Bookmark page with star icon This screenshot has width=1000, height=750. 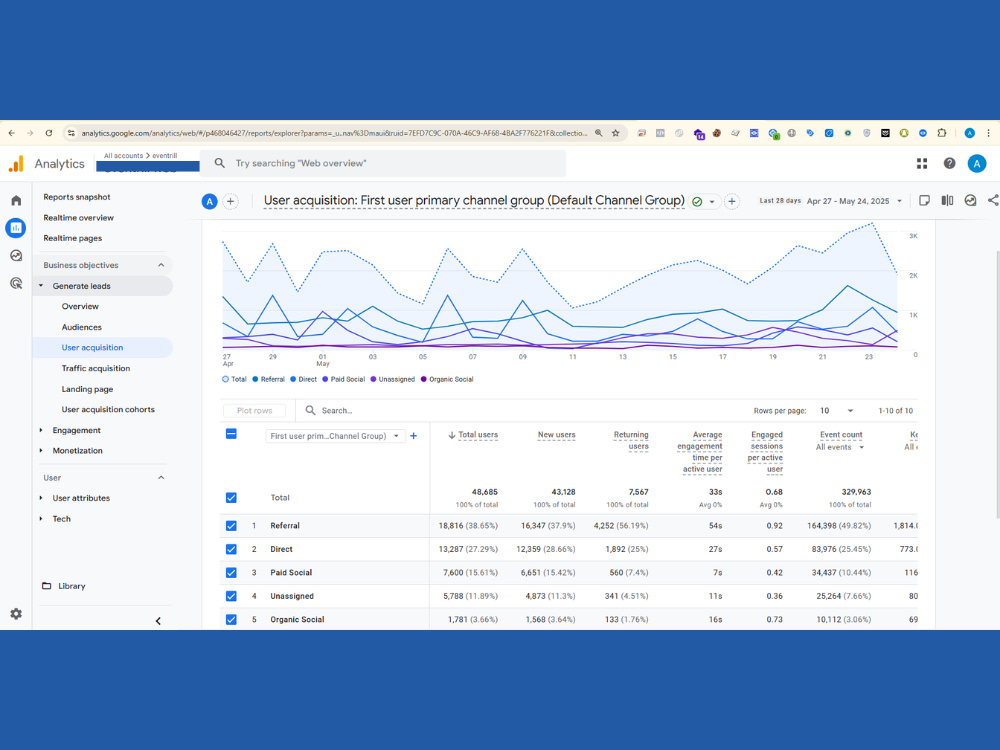point(615,133)
